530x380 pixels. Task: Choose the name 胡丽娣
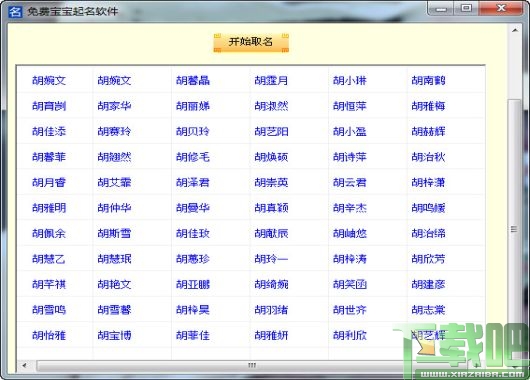tap(193, 106)
